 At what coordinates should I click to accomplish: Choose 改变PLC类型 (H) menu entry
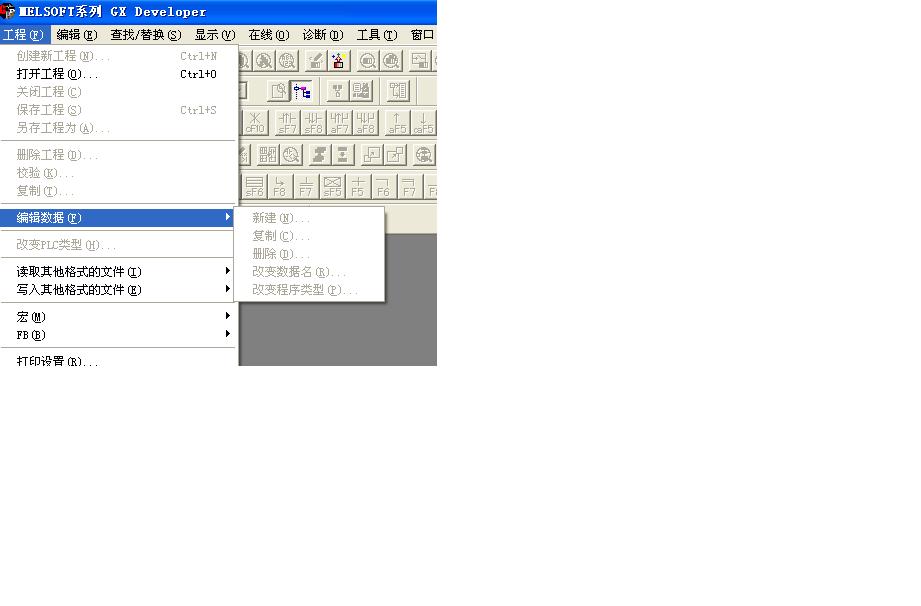[119, 245]
